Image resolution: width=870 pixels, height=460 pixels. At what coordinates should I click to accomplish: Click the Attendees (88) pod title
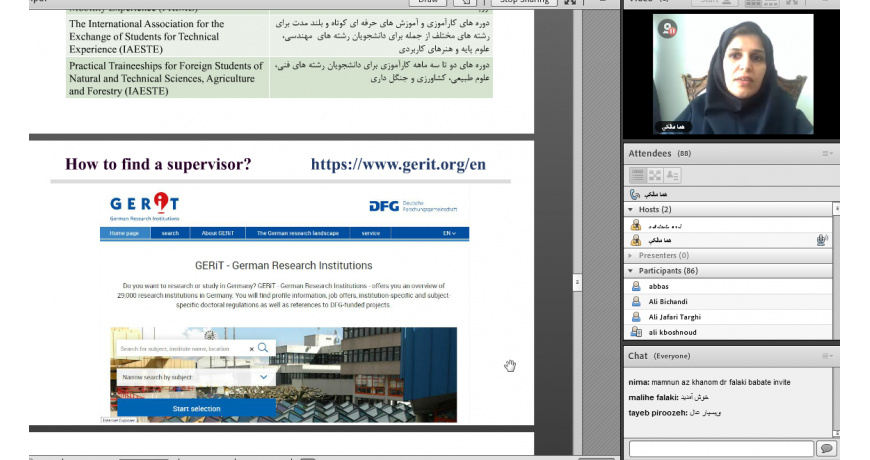659,154
